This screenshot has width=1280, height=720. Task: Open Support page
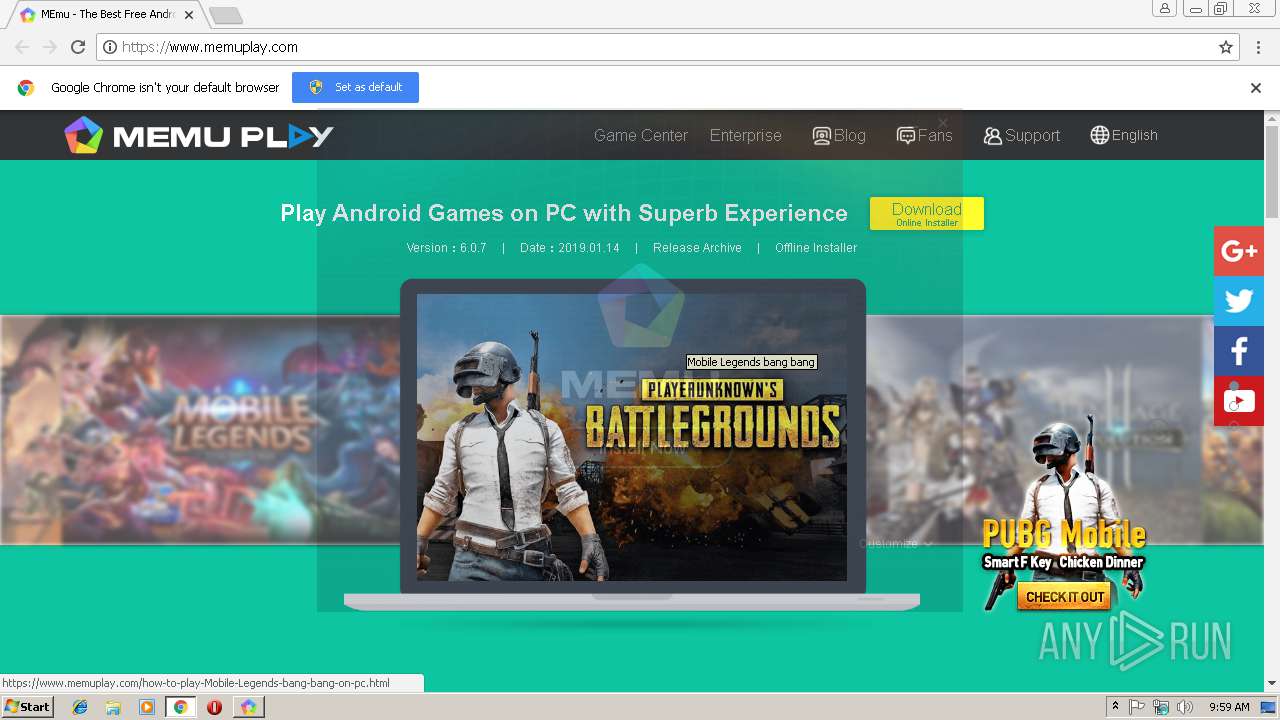click(x=1021, y=135)
